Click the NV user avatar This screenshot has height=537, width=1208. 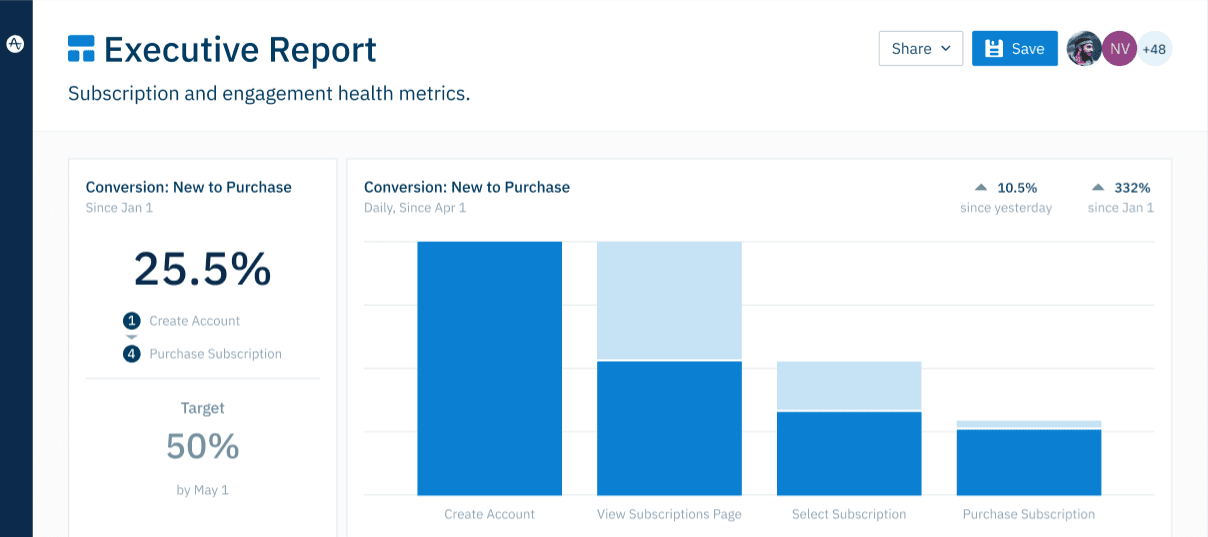click(x=1119, y=48)
